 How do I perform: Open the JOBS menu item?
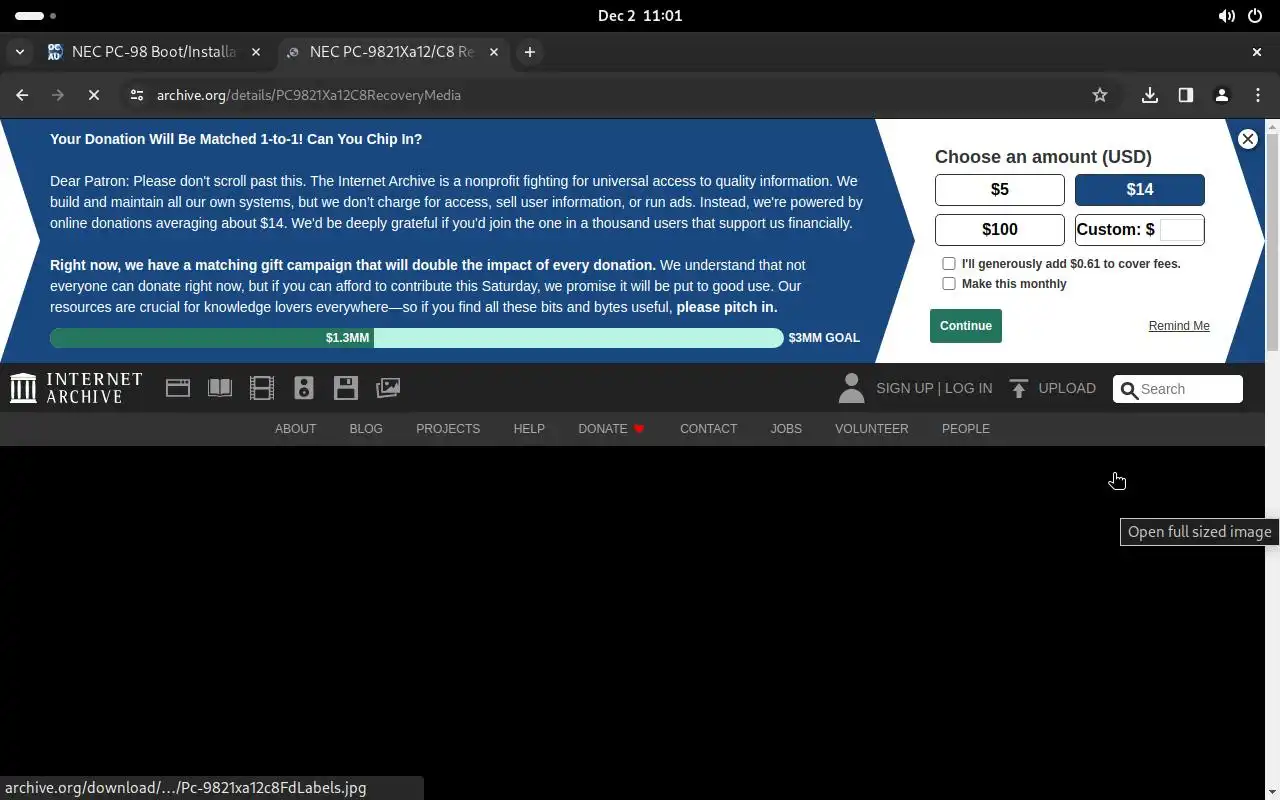[786, 429]
